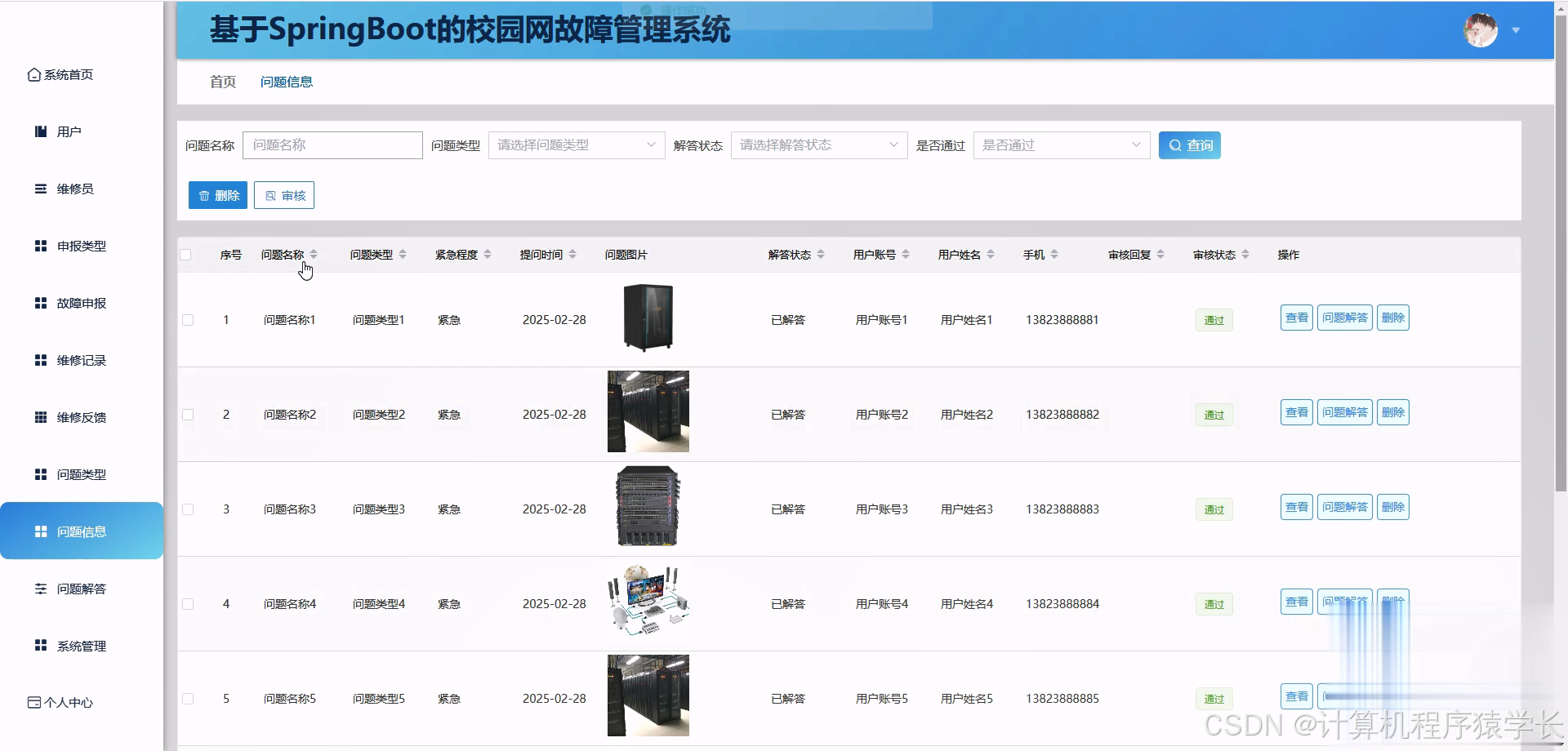
Task: Check the checkbox for row 1
Action: tap(187, 320)
